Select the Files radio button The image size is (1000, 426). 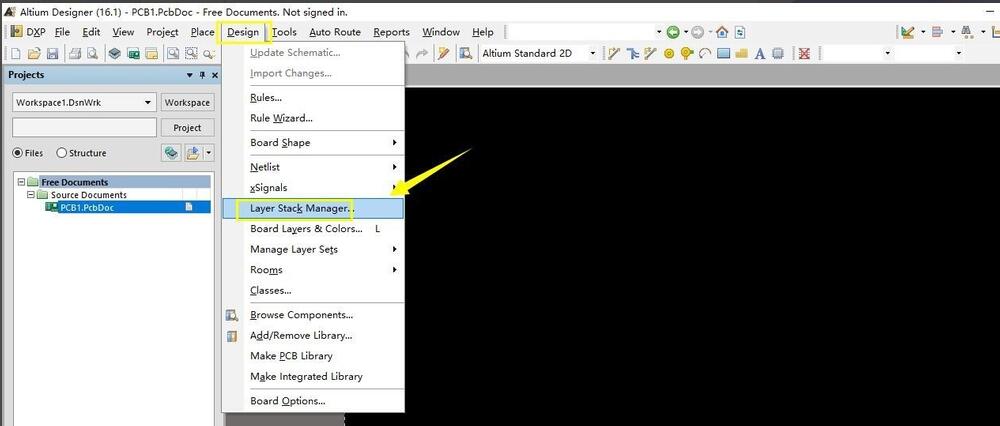click(18, 153)
